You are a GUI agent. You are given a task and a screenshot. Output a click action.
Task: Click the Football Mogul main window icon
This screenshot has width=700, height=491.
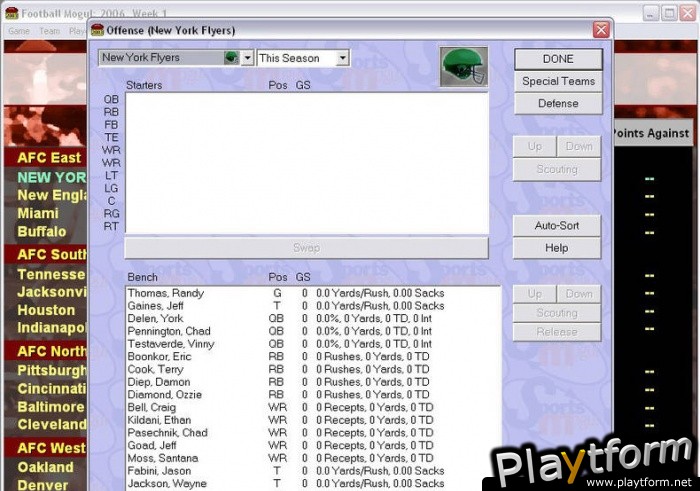[x=12, y=13]
